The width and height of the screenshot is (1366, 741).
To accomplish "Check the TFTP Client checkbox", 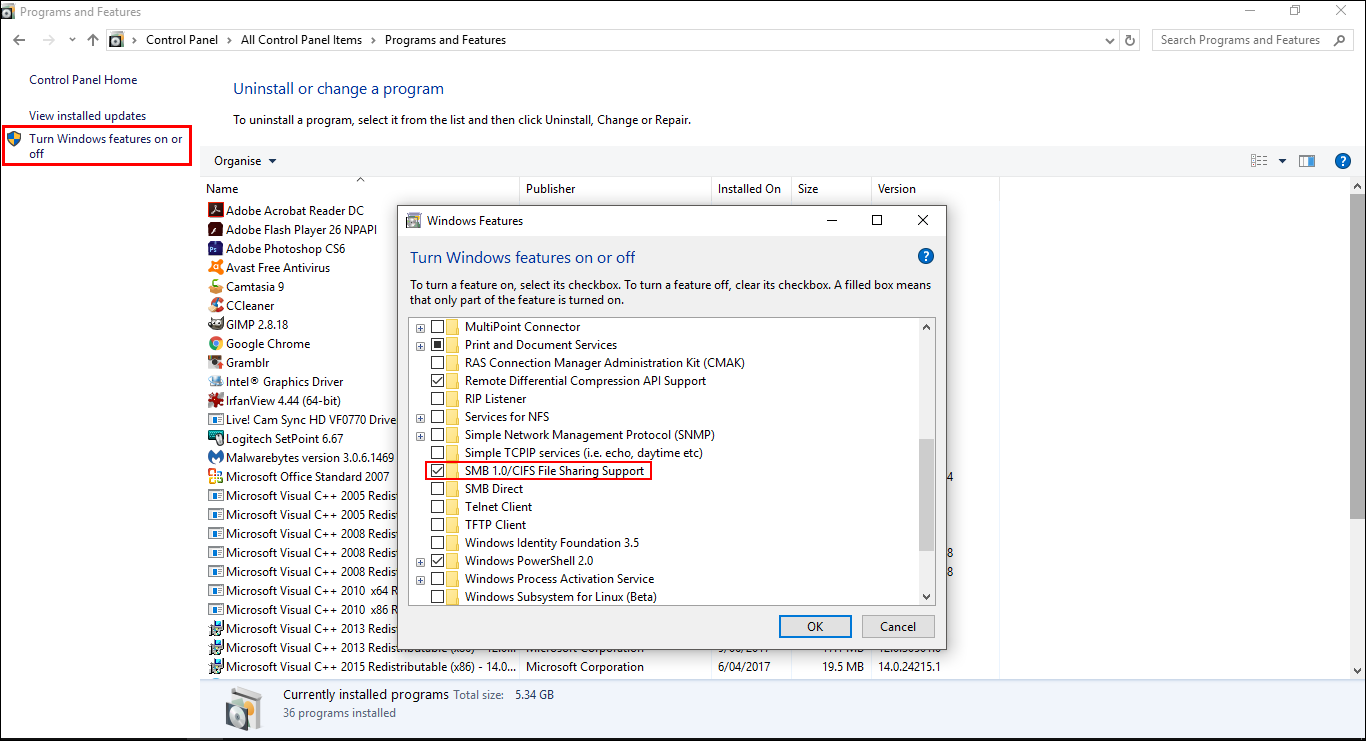I will pyautogui.click(x=437, y=525).
